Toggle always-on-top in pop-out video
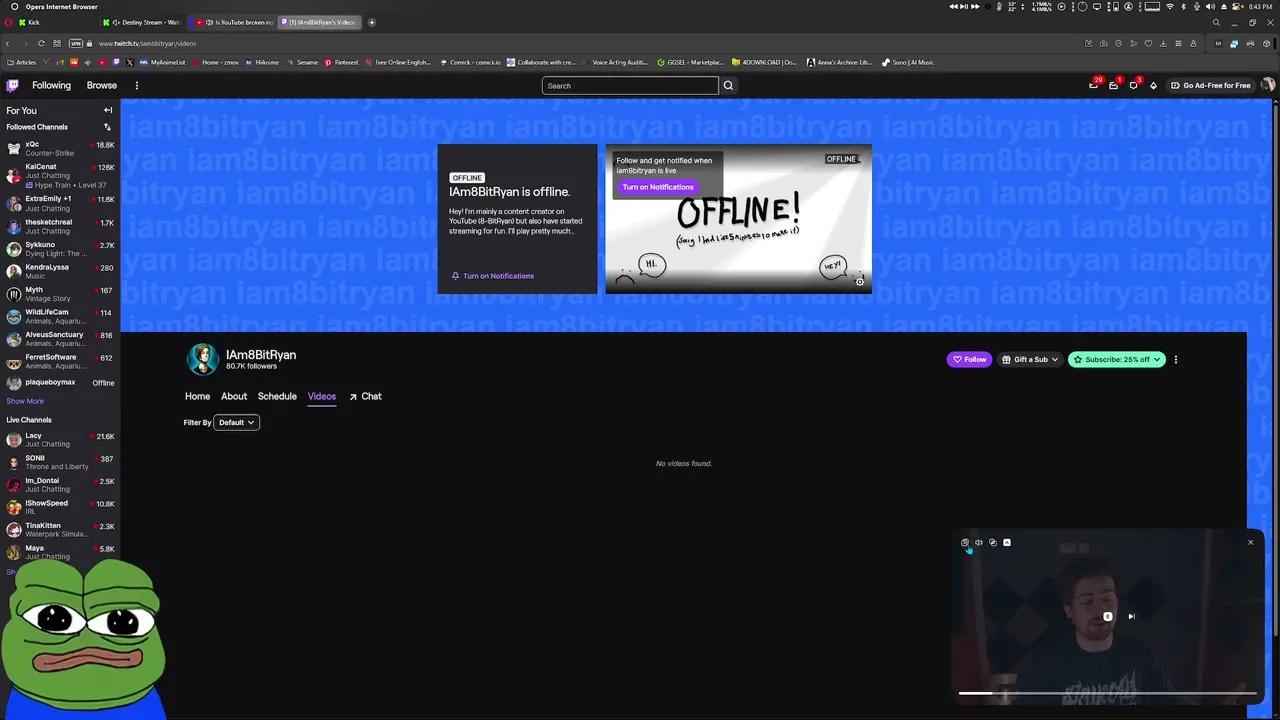Screen dimensions: 1280x720 tap(1007, 542)
